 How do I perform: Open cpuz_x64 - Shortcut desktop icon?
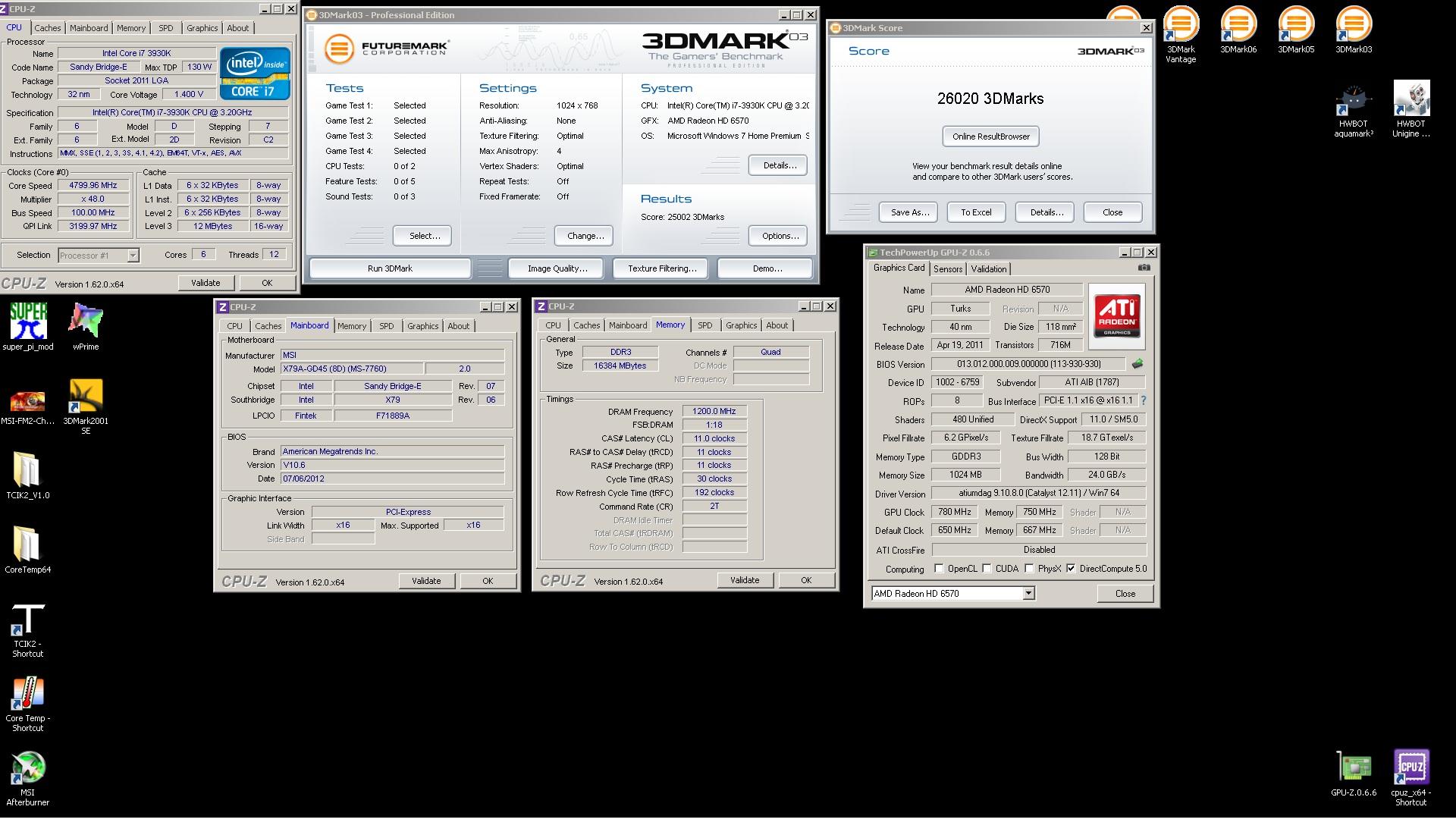click(x=1411, y=778)
